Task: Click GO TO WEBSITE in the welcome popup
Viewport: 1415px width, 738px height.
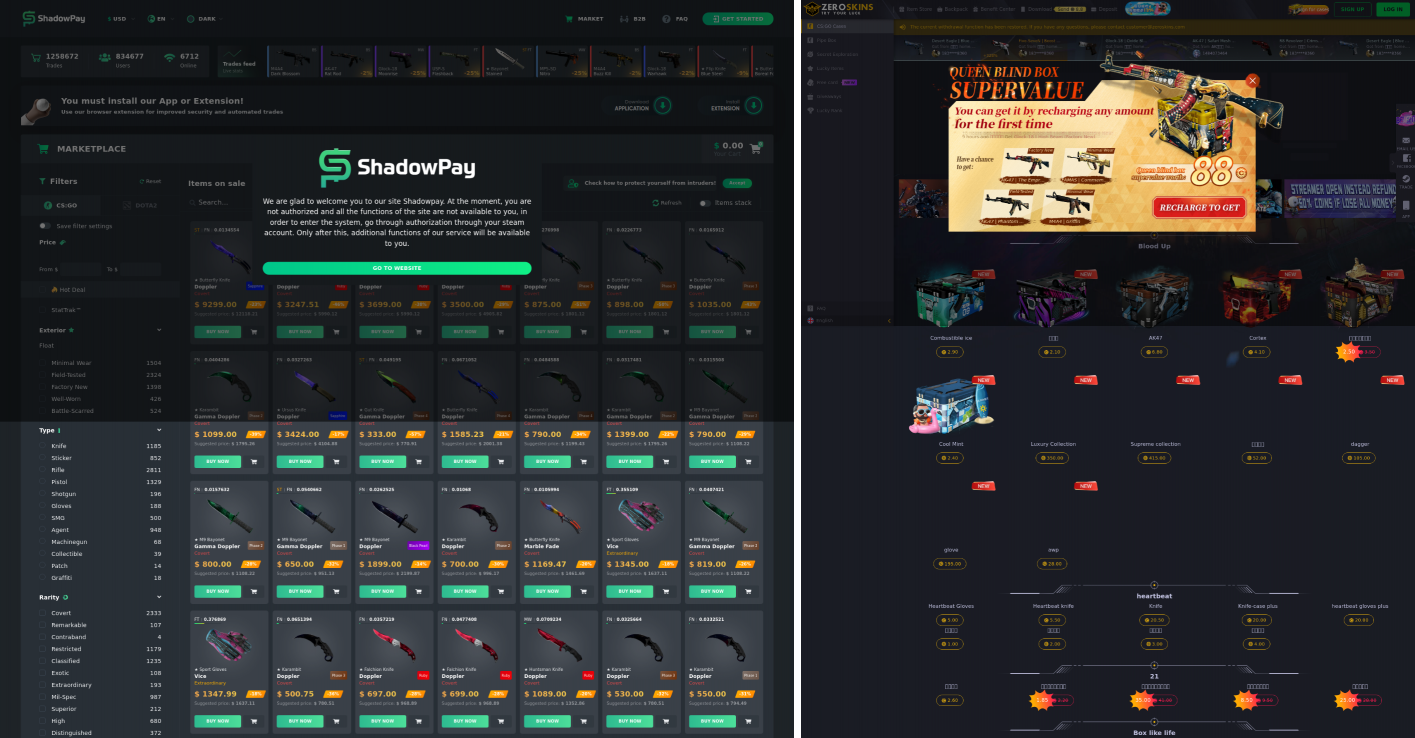Action: [397, 268]
